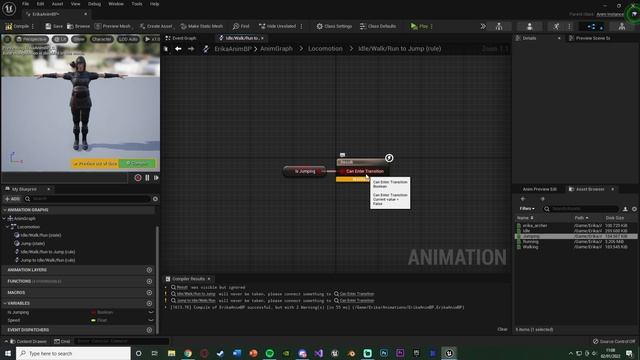Collapse the Animation Graphs section
The image size is (640, 360).
pos(4,210)
